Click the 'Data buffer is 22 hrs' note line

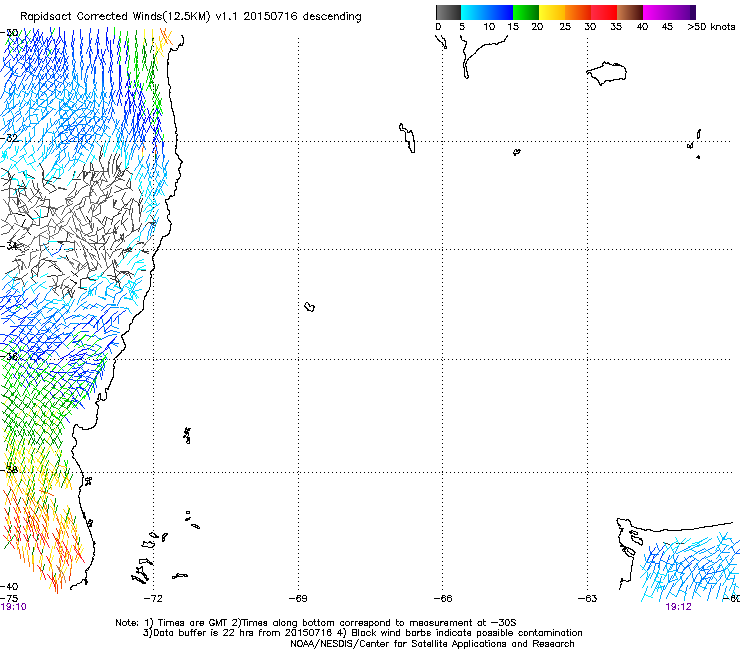[x=362, y=633]
